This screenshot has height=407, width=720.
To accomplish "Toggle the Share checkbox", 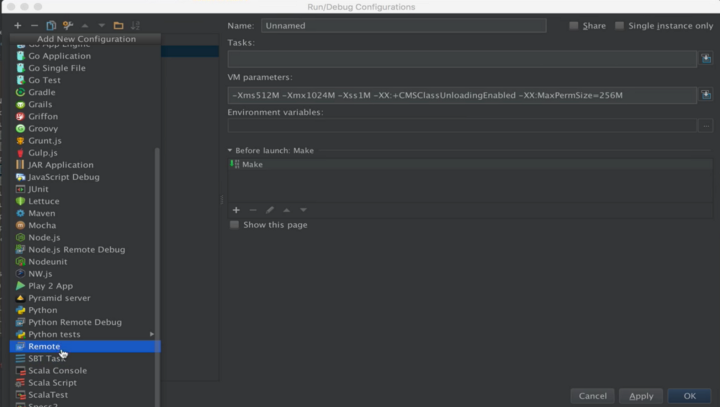I will click(574, 26).
